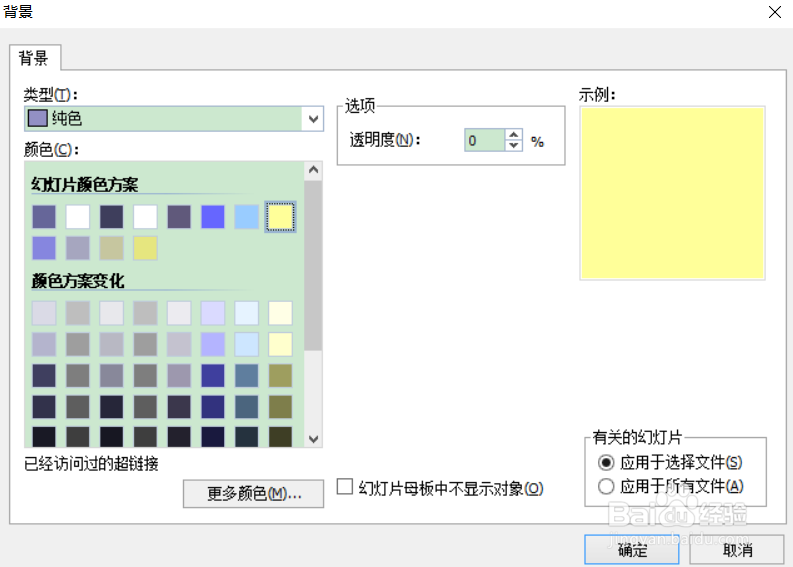Select 应用于选择文件 radio option
793x567 pixels.
click(606, 462)
